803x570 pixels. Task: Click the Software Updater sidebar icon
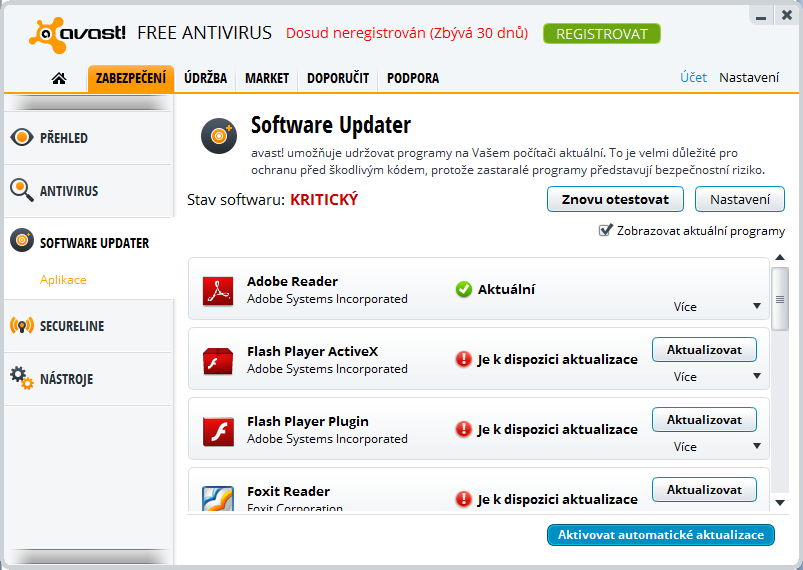22,241
